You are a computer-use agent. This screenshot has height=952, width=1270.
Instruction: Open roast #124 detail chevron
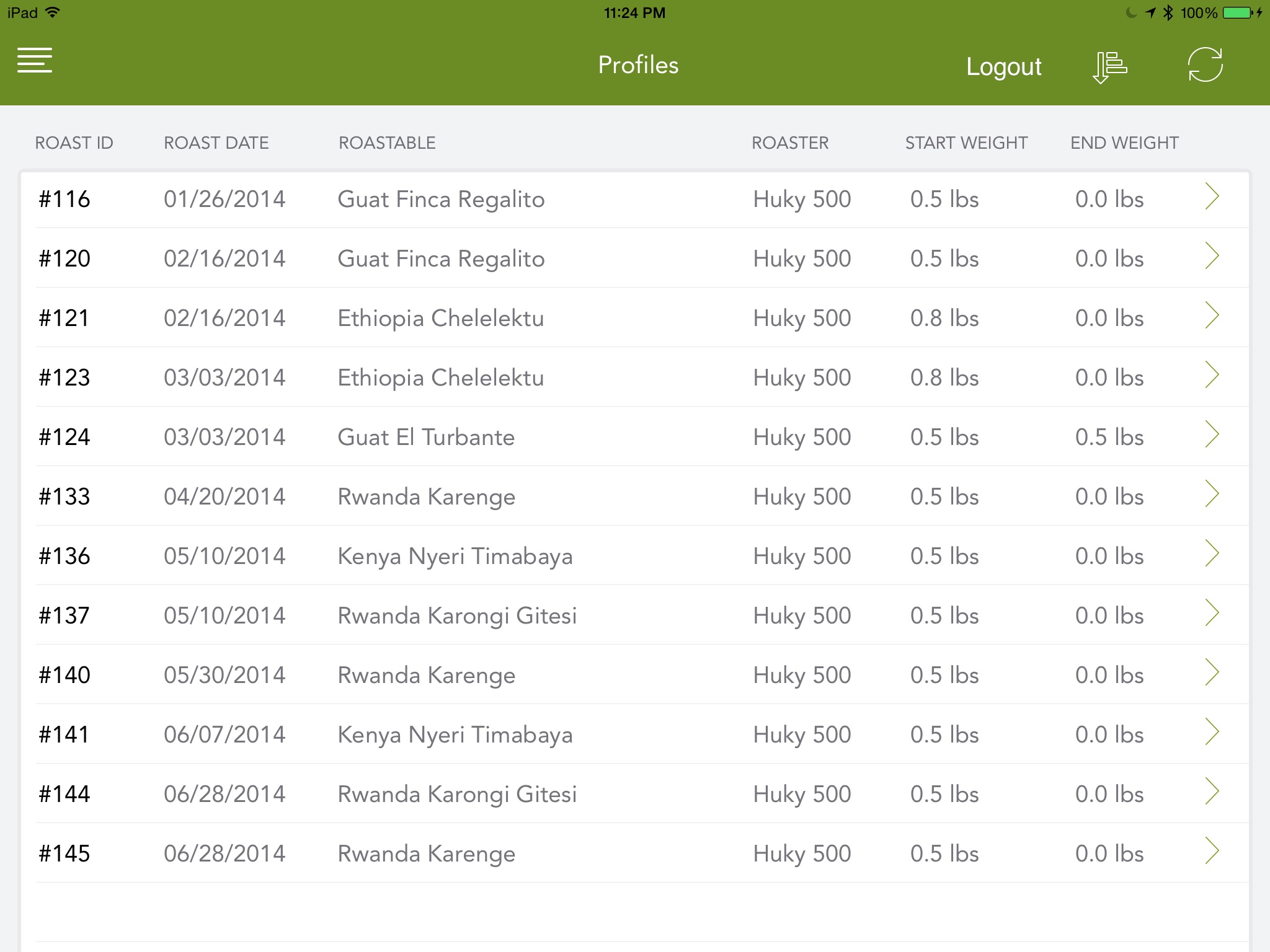1212,434
